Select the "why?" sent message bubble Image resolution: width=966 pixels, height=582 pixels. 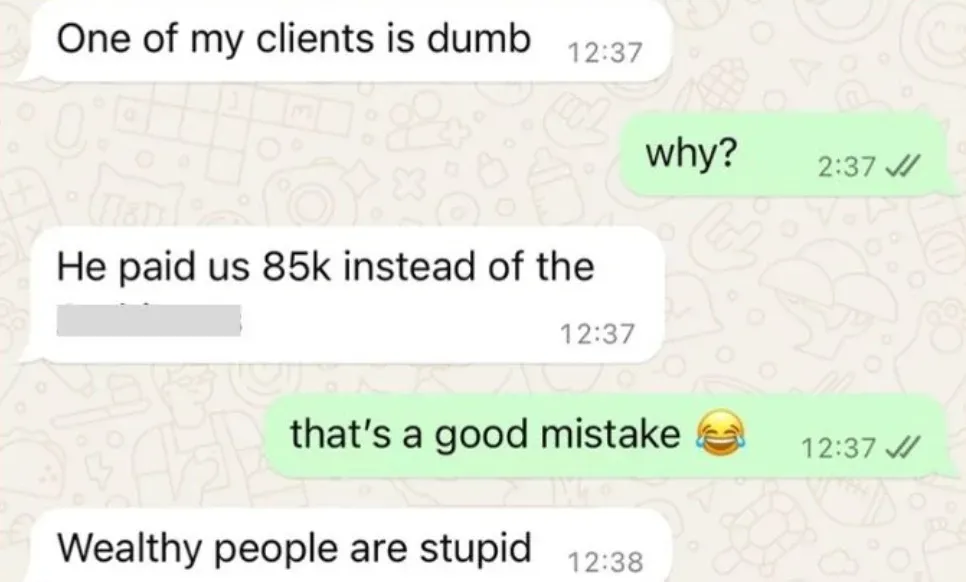tap(782, 155)
